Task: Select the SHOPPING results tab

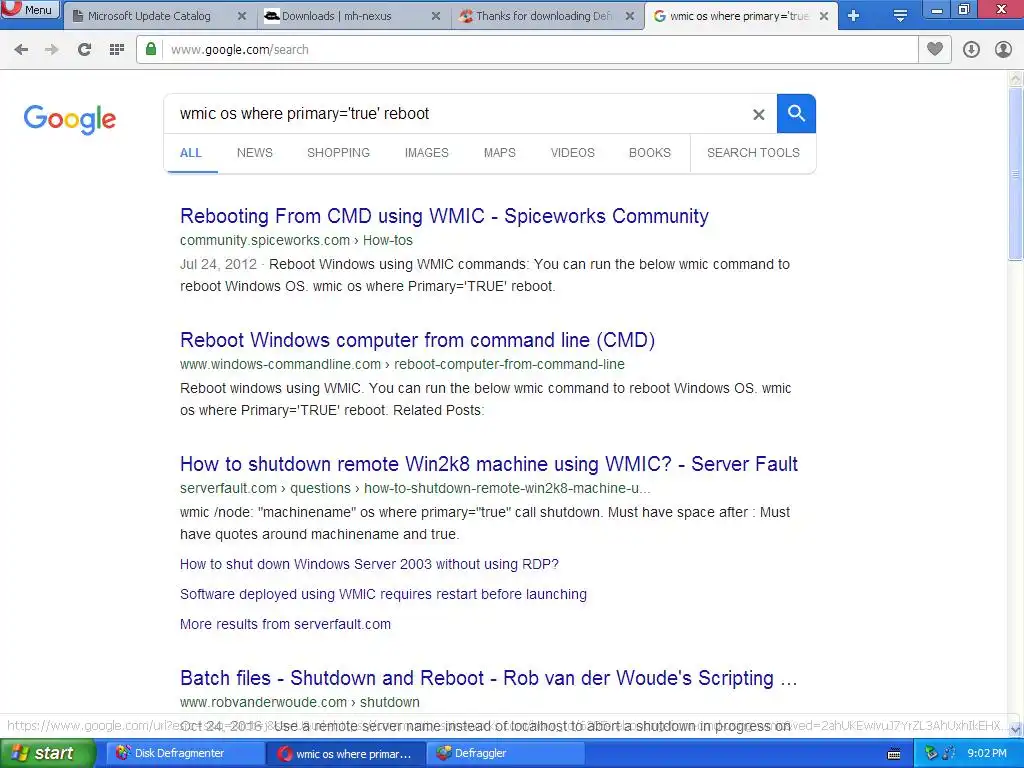Action: coord(338,153)
